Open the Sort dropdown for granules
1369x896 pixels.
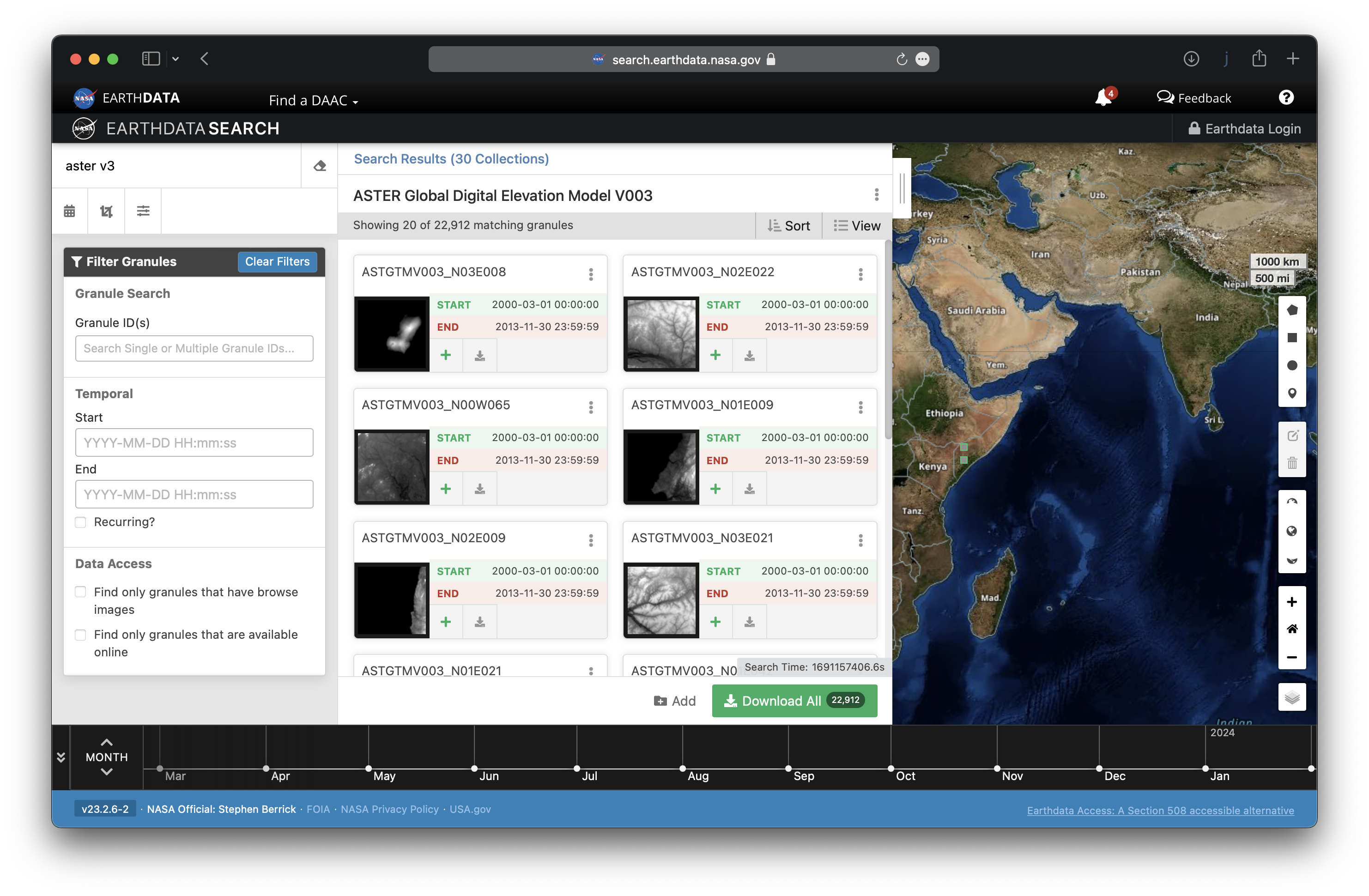click(x=788, y=226)
